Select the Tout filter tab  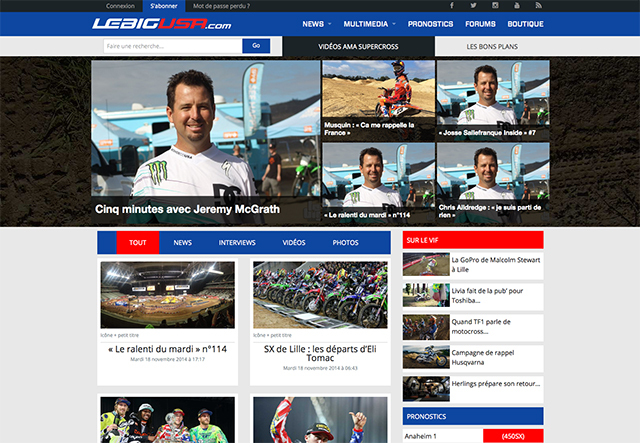138,243
